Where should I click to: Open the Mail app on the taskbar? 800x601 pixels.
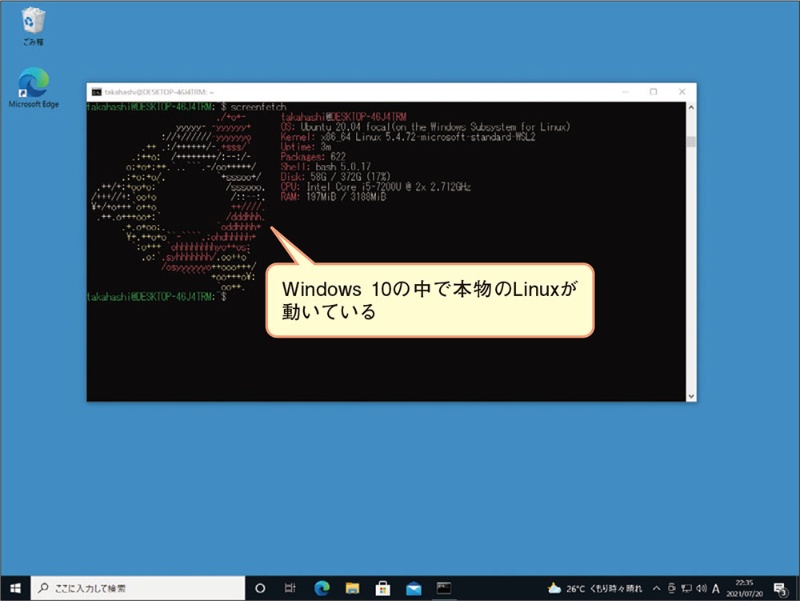pyautogui.click(x=413, y=587)
